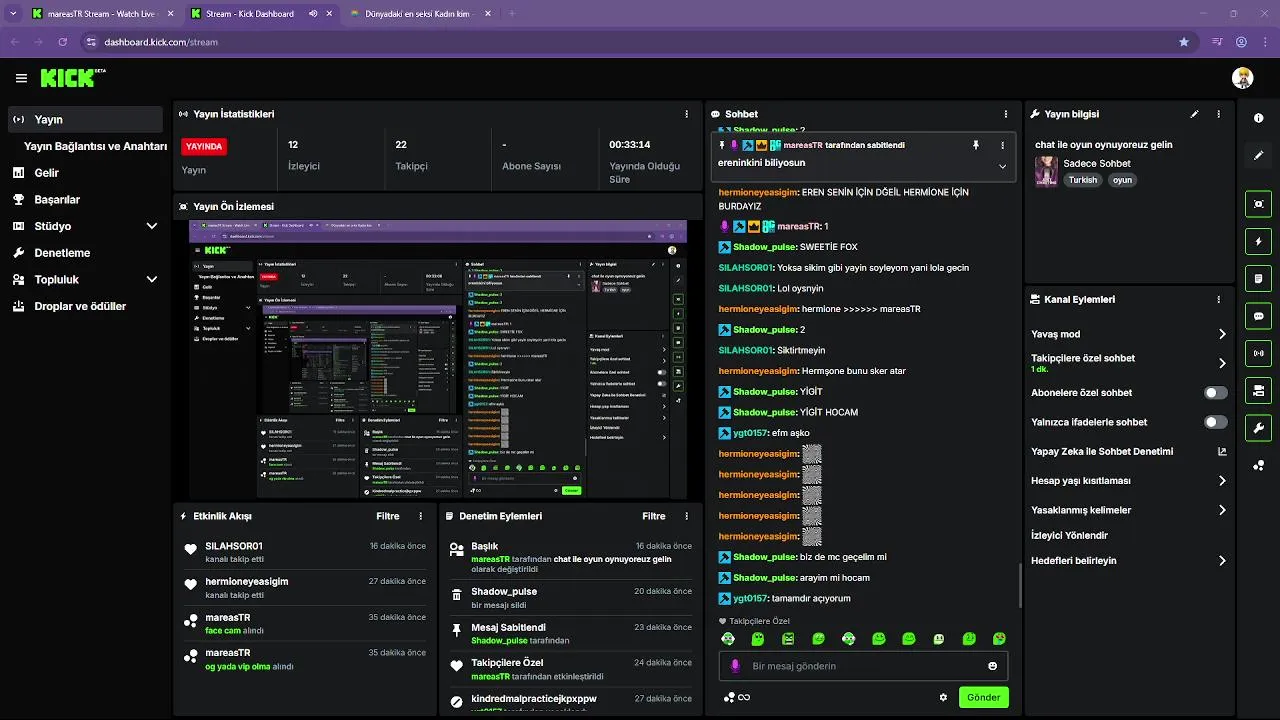The image size is (1280, 720).
Task: Collapse the pinned message with its chevron
Action: (1002, 166)
